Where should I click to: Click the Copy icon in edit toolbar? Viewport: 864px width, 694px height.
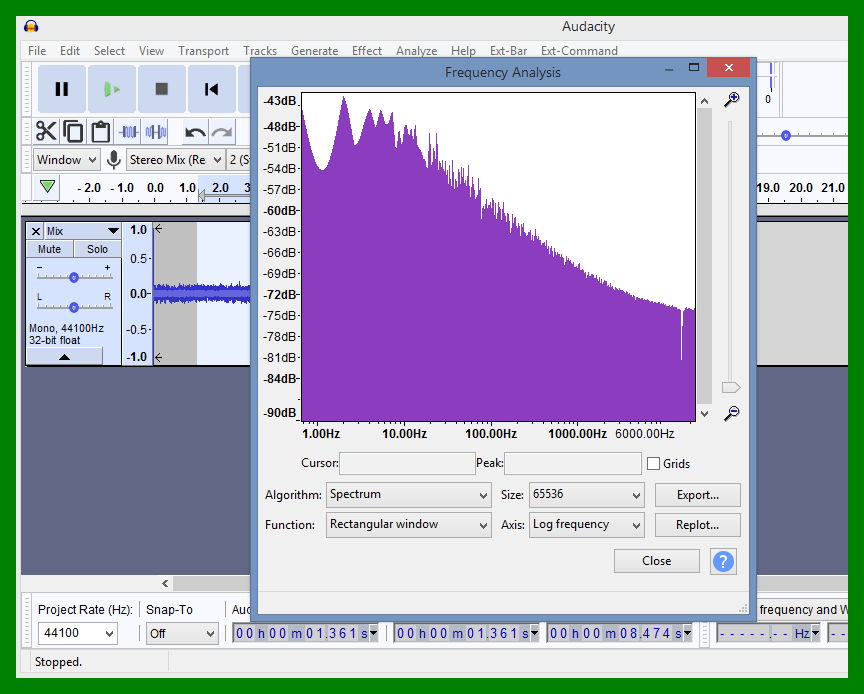pyautogui.click(x=73, y=132)
